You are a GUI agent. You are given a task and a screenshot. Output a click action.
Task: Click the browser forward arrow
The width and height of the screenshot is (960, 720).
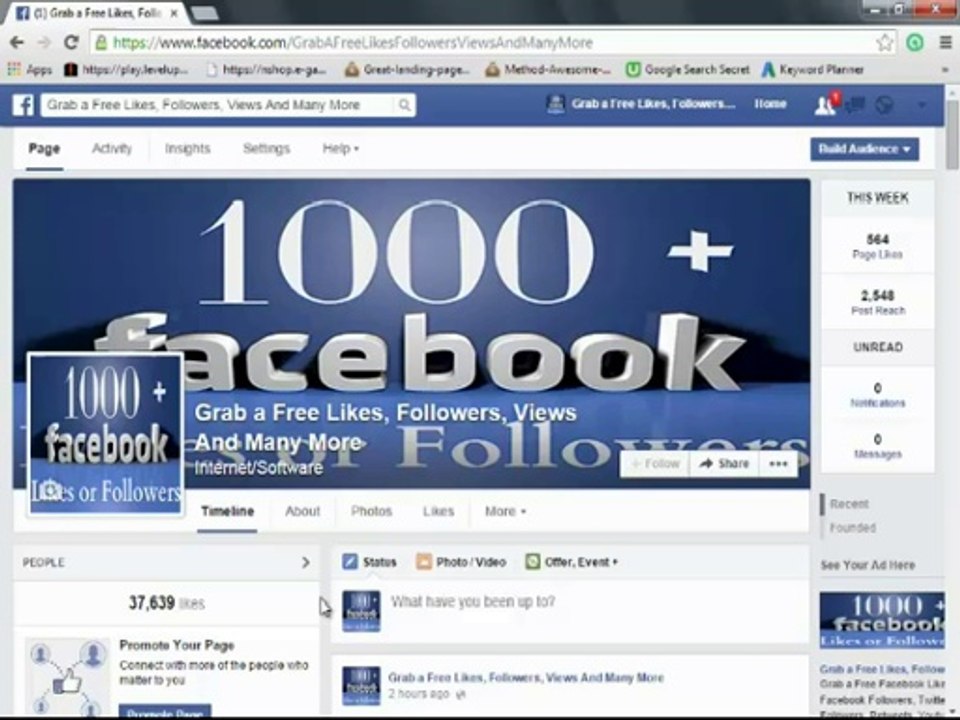coord(44,42)
